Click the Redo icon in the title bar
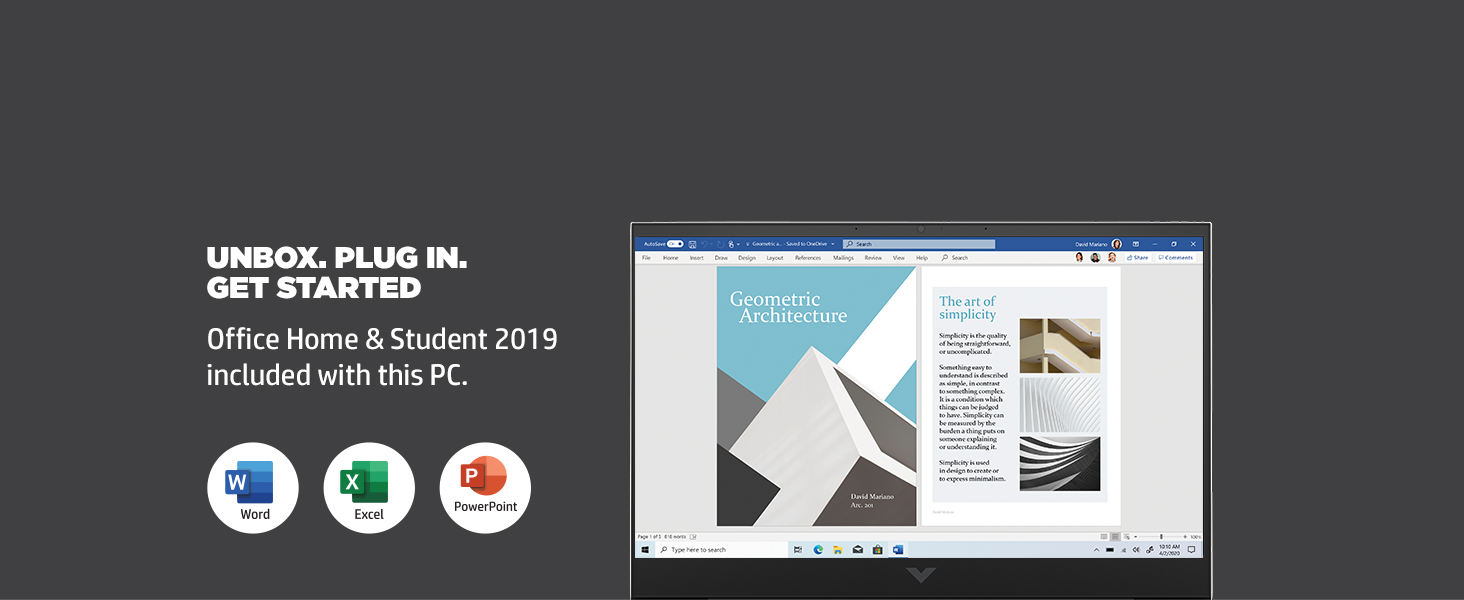1464x600 pixels. point(720,244)
